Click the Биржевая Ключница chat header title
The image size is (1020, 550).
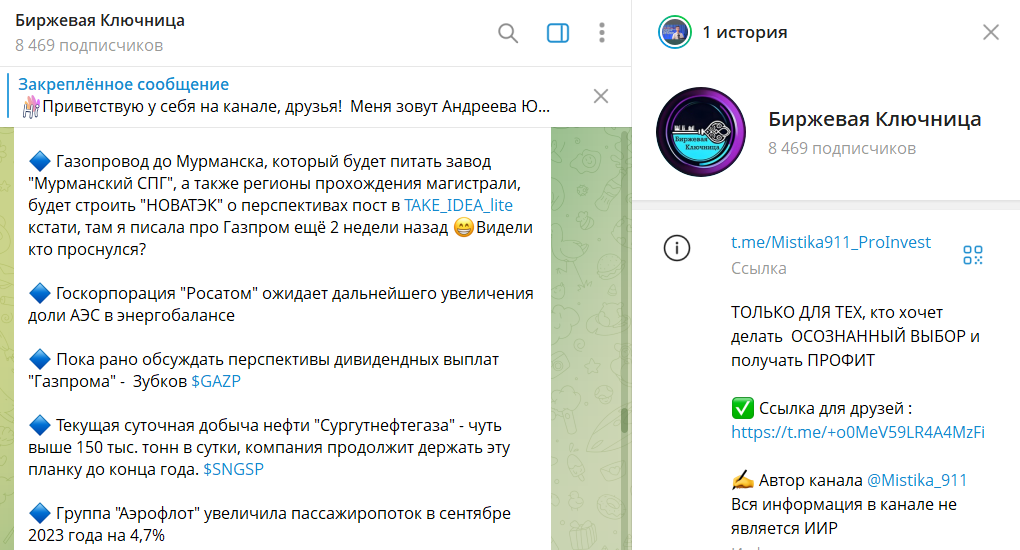click(x=100, y=20)
